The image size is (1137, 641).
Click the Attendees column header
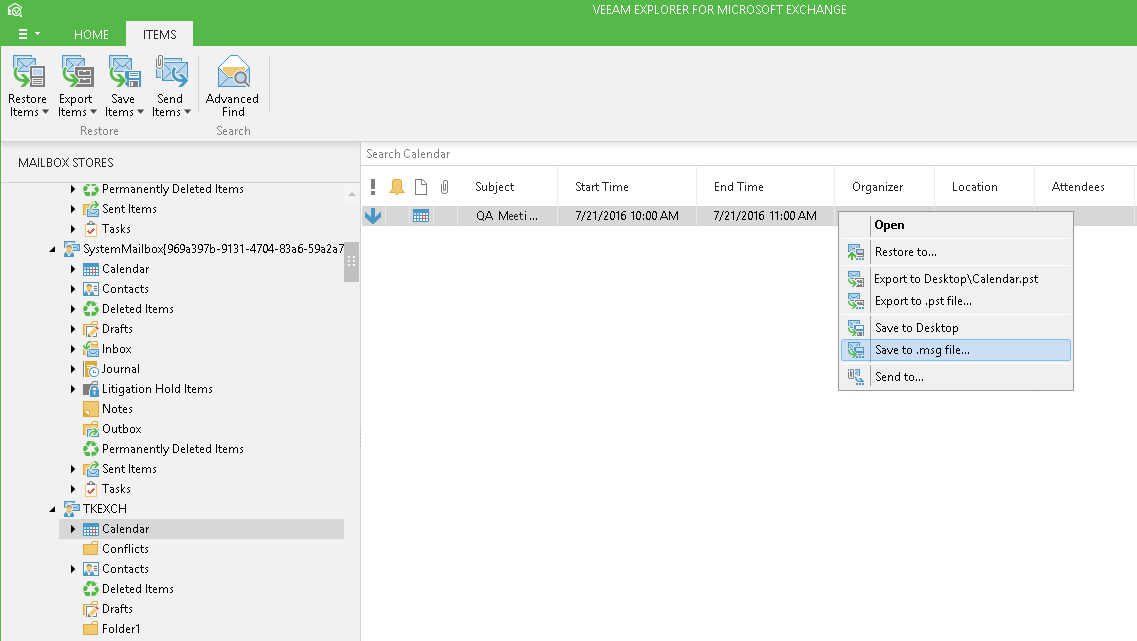[x=1084, y=187]
